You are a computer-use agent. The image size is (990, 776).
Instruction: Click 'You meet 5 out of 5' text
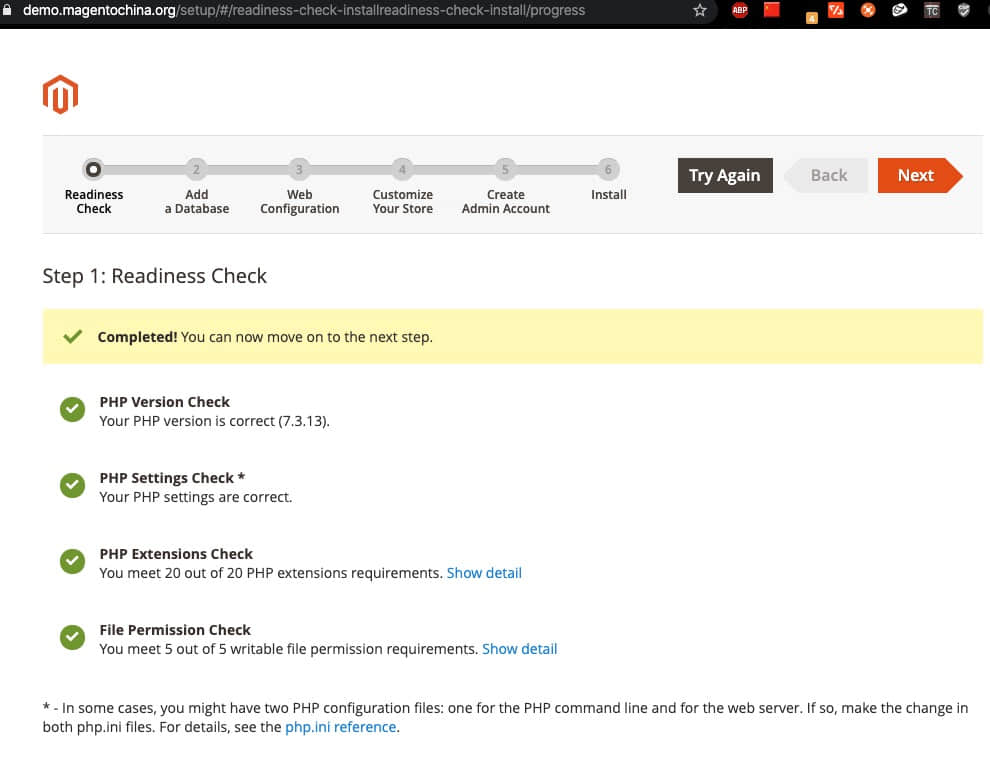pos(289,648)
